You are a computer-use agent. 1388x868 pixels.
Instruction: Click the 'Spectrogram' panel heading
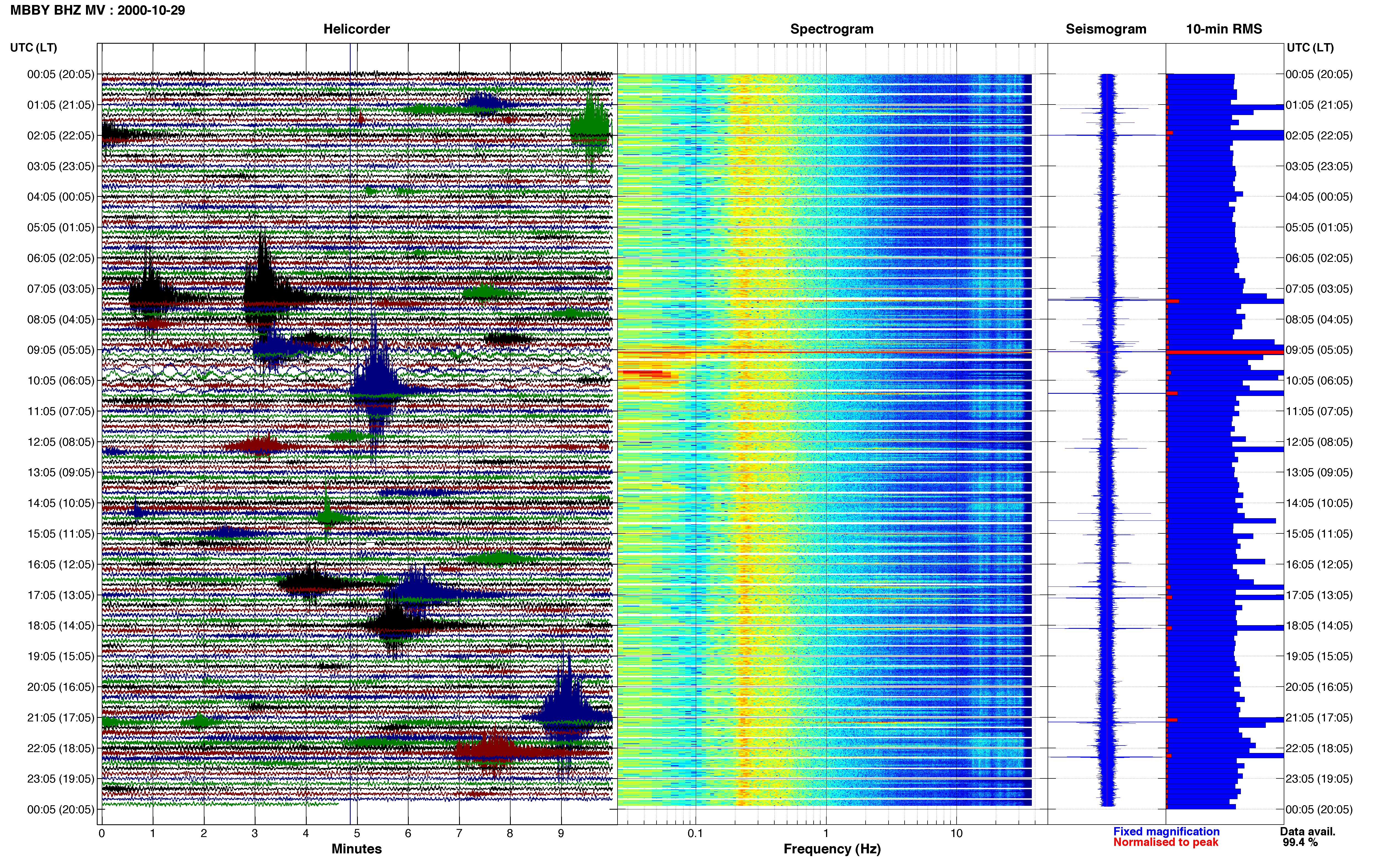click(832, 29)
